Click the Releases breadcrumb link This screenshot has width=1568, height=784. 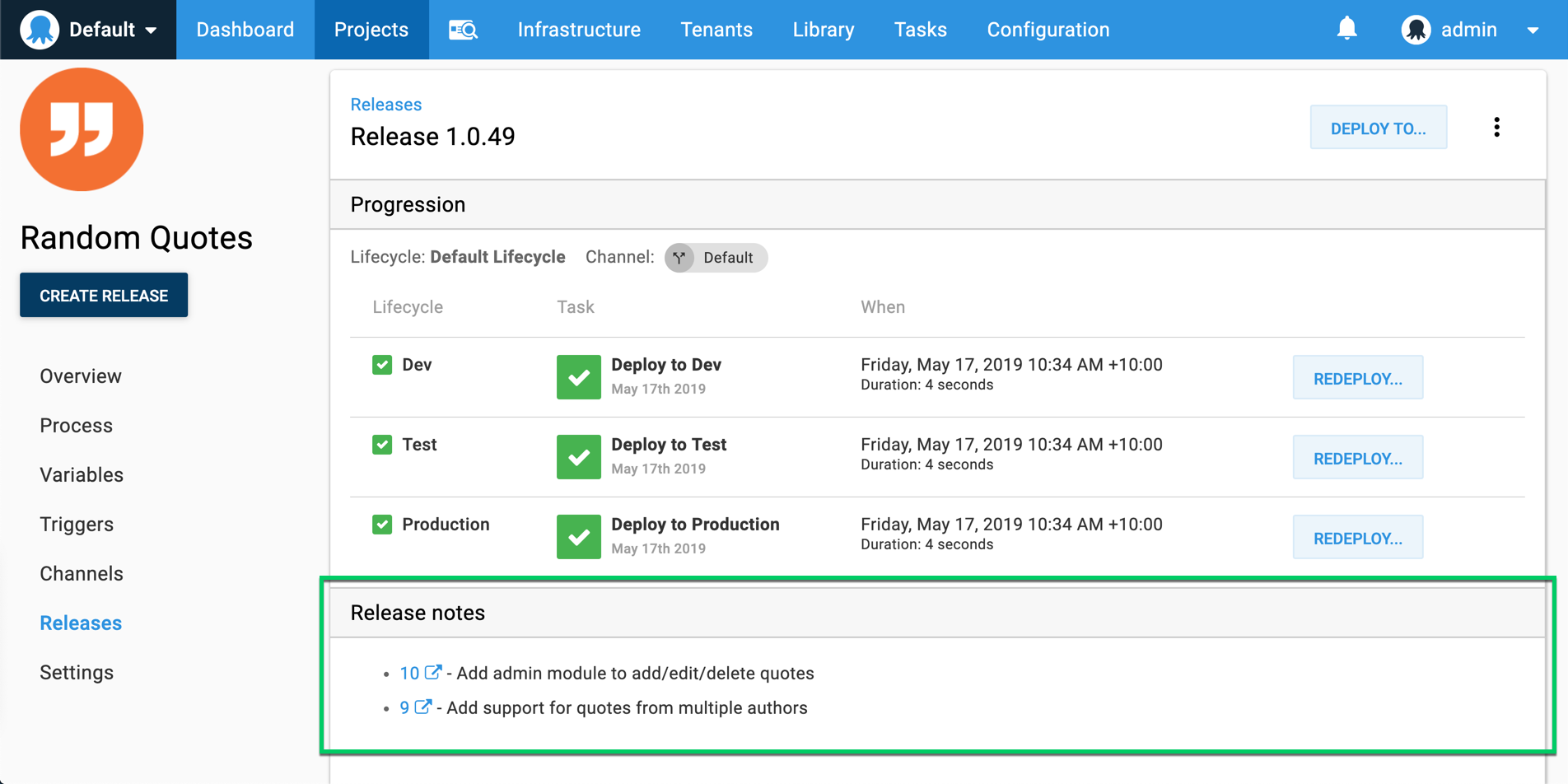pyautogui.click(x=385, y=104)
